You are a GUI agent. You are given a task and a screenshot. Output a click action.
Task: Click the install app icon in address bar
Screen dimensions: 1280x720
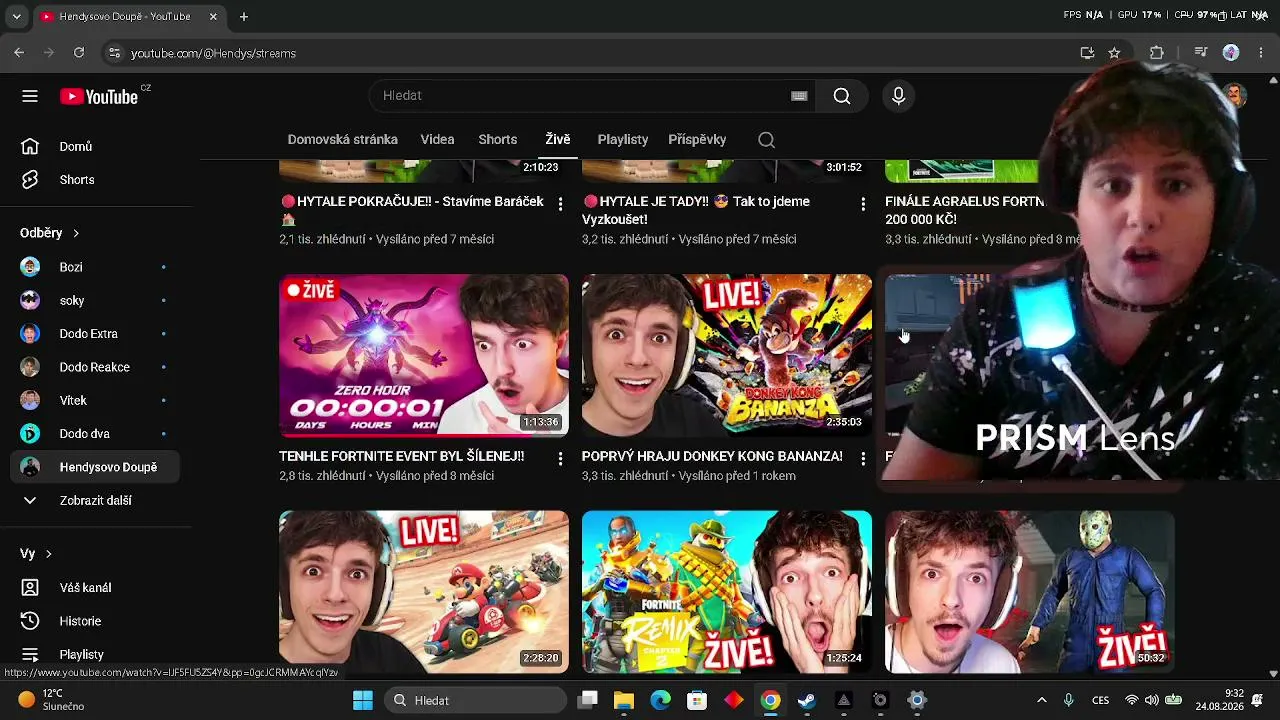pyautogui.click(x=1087, y=53)
